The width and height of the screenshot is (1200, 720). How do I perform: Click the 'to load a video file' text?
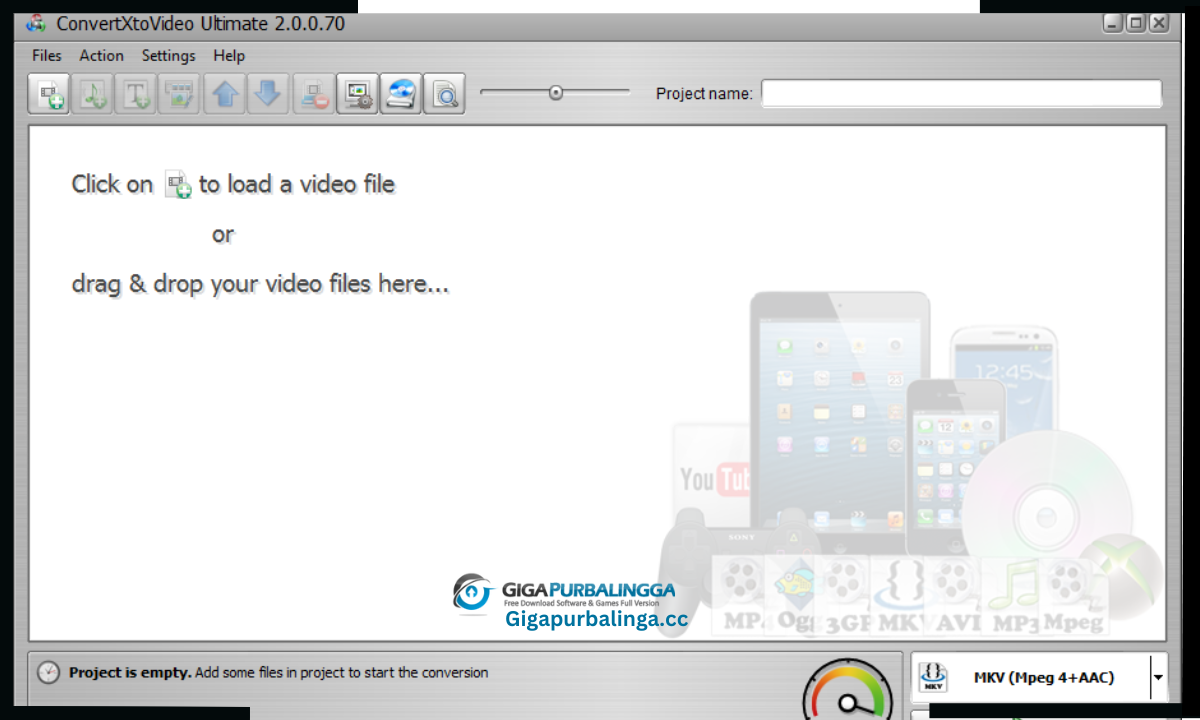click(x=297, y=184)
